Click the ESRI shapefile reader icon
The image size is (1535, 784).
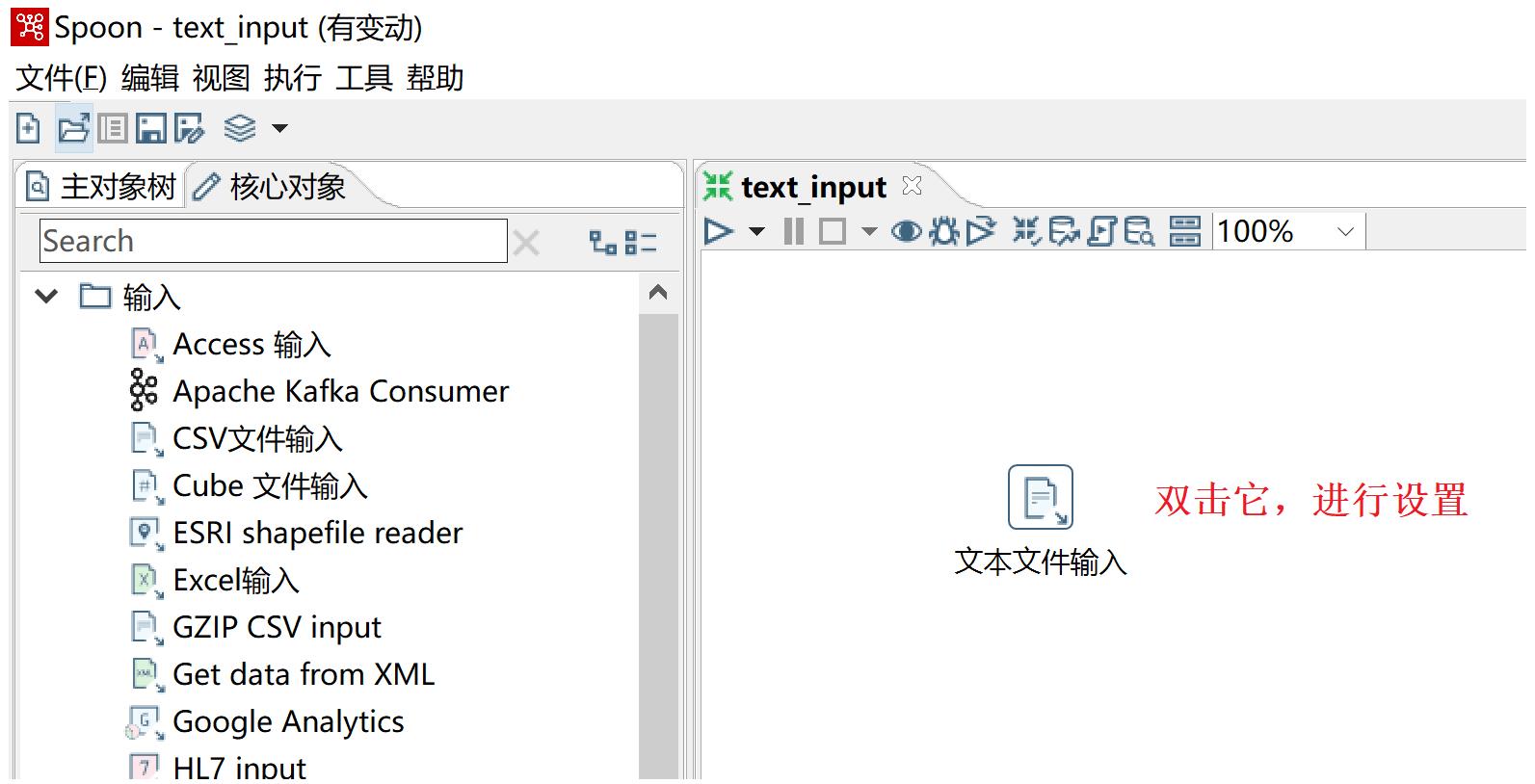(146, 534)
